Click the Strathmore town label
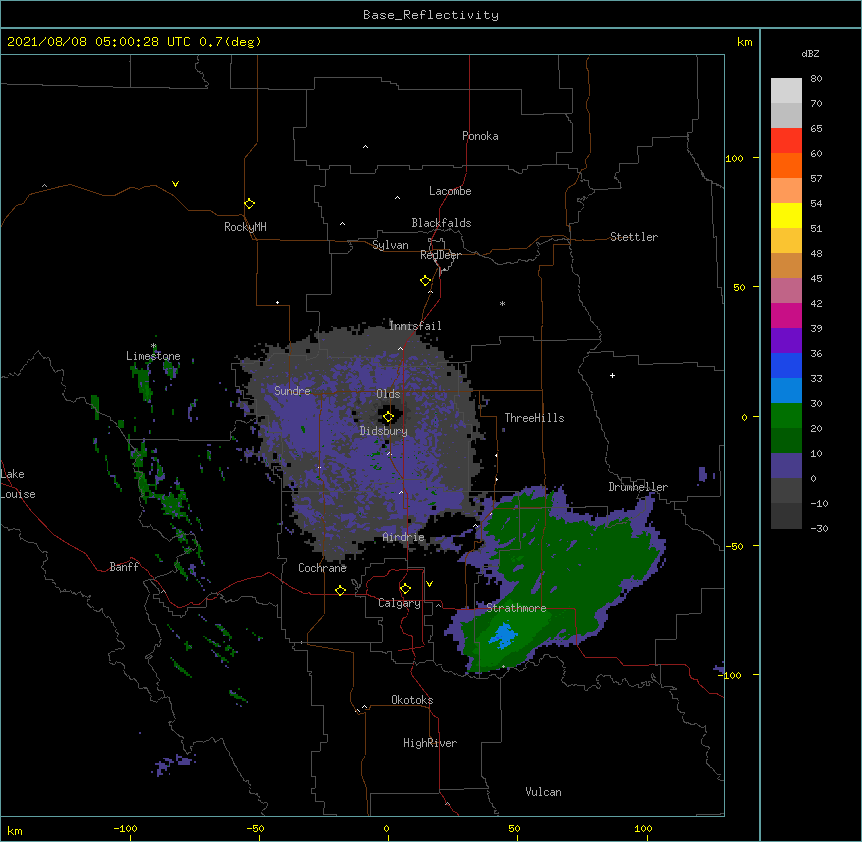Viewport: 862px width, 842px height. click(516, 608)
